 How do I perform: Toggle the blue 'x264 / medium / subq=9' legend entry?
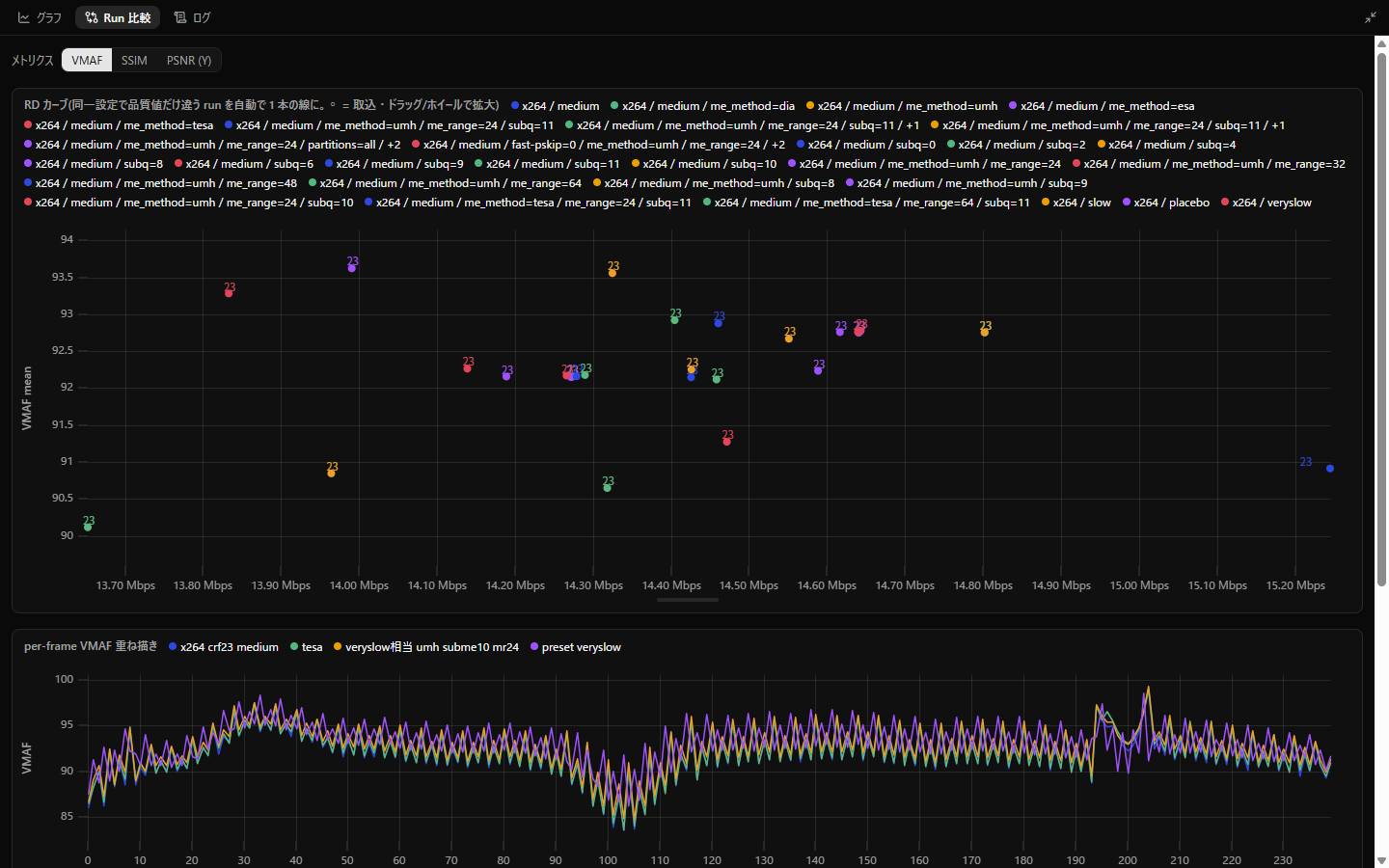394,164
